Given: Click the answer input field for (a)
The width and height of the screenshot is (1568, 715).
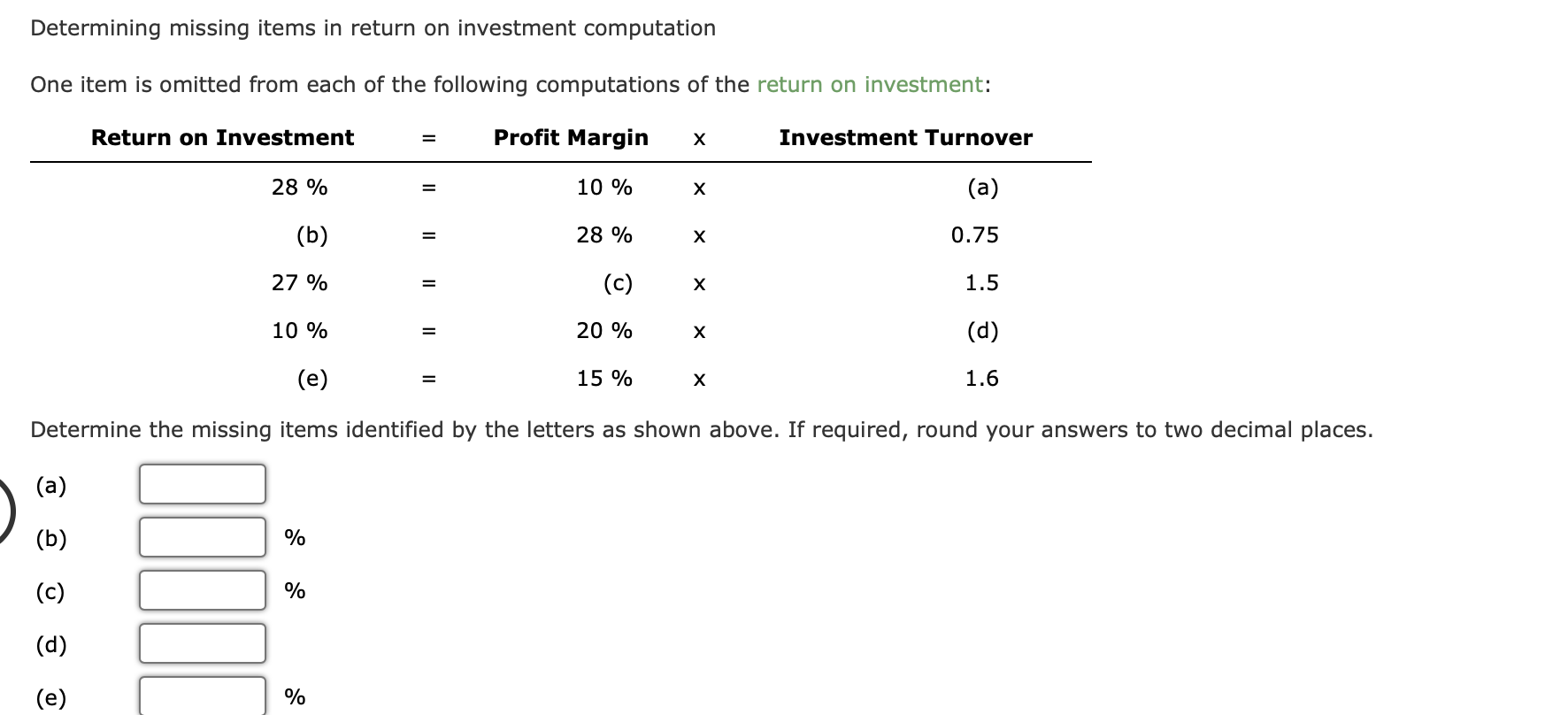Looking at the screenshot, I should [x=201, y=484].
